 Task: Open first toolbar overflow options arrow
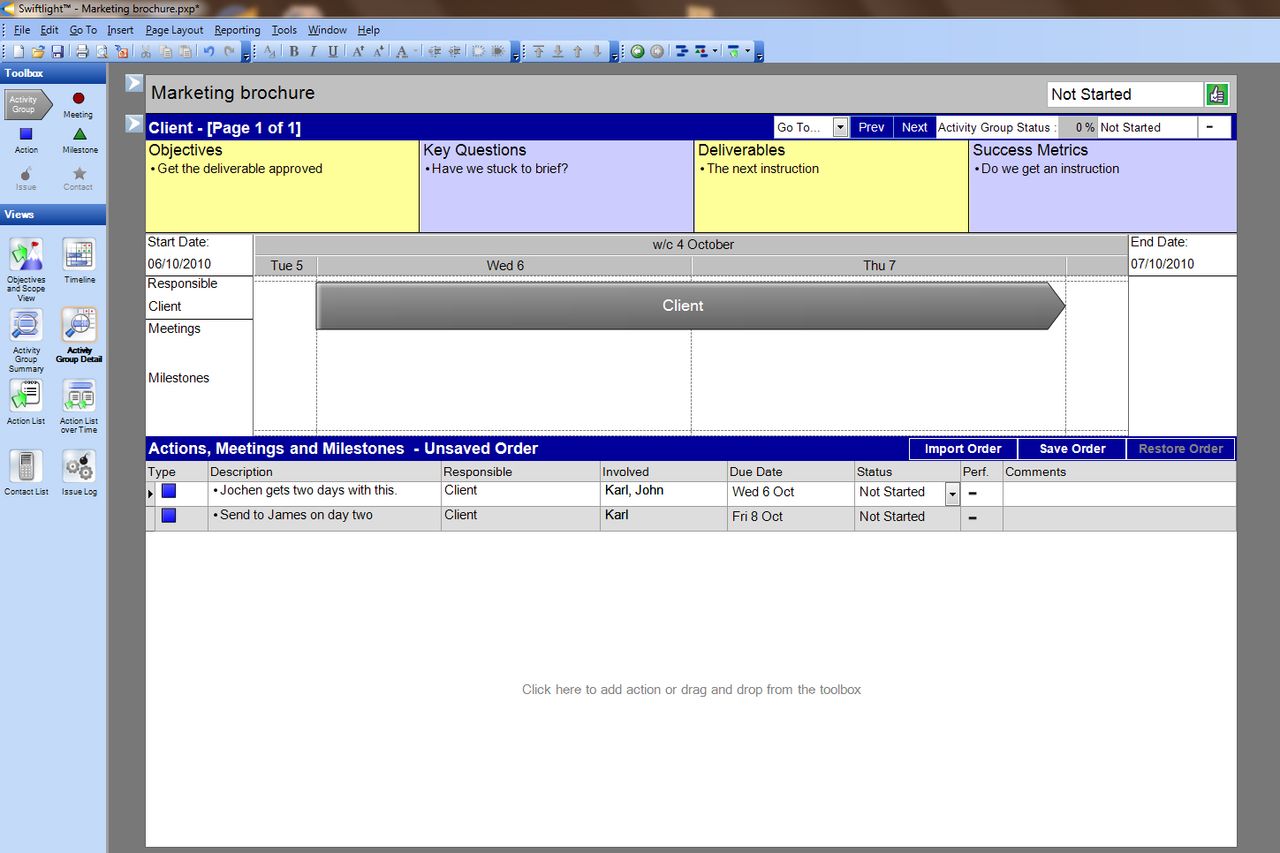[246, 53]
